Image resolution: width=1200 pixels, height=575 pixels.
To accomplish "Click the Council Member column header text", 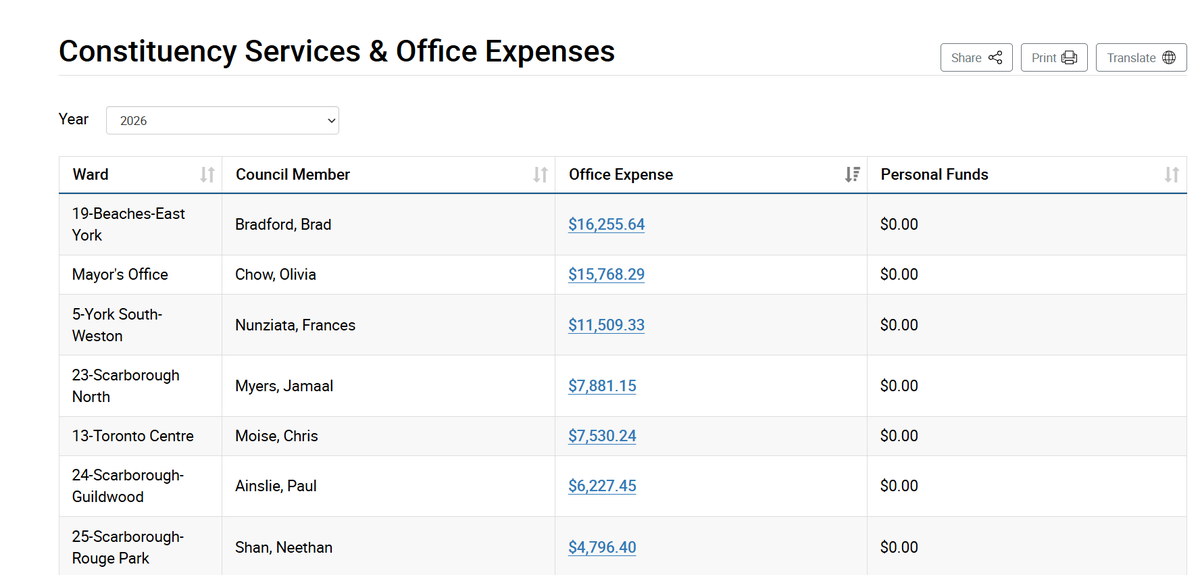I will click(x=293, y=174).
